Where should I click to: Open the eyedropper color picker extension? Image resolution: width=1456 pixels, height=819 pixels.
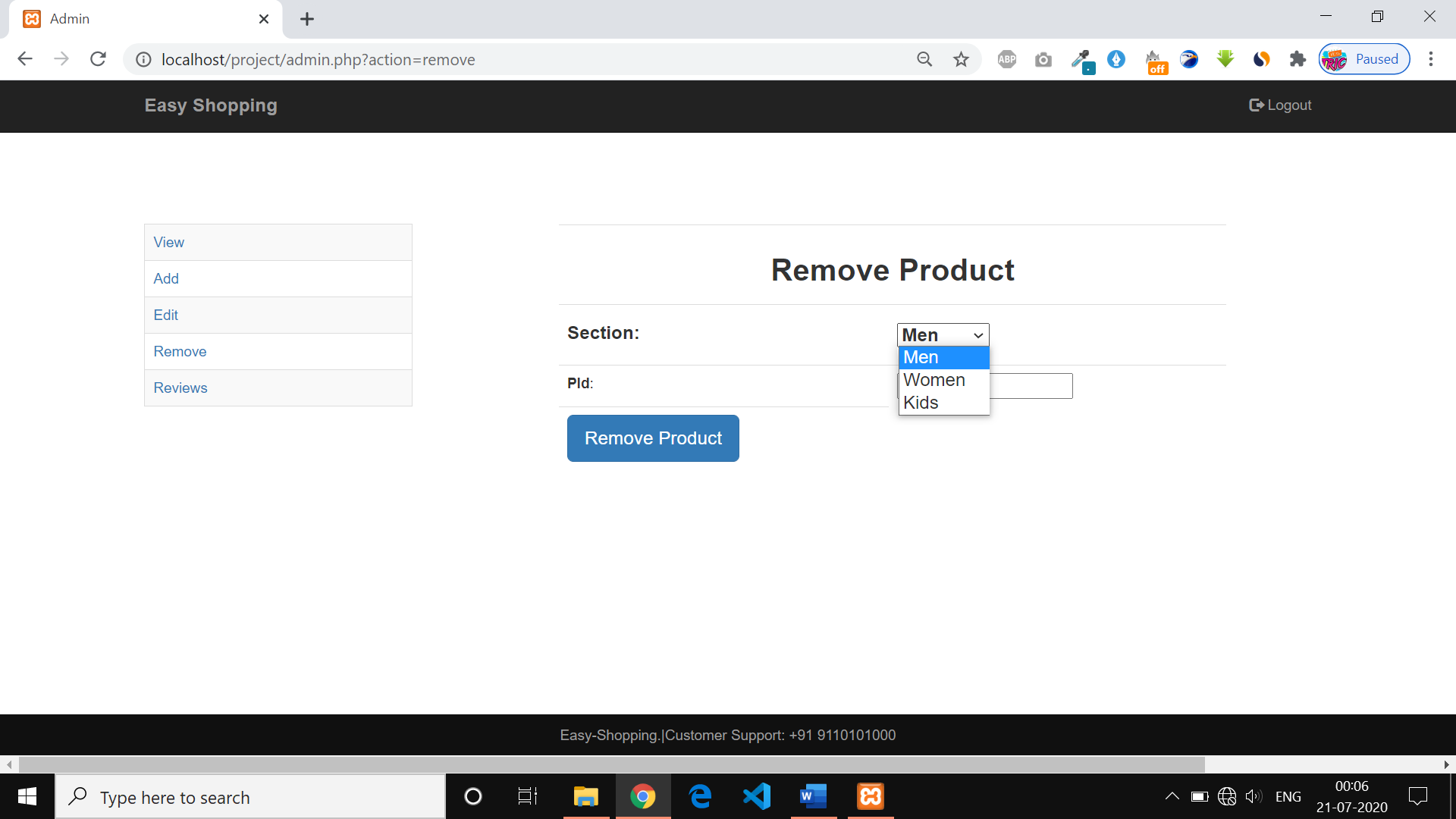coord(1082,58)
